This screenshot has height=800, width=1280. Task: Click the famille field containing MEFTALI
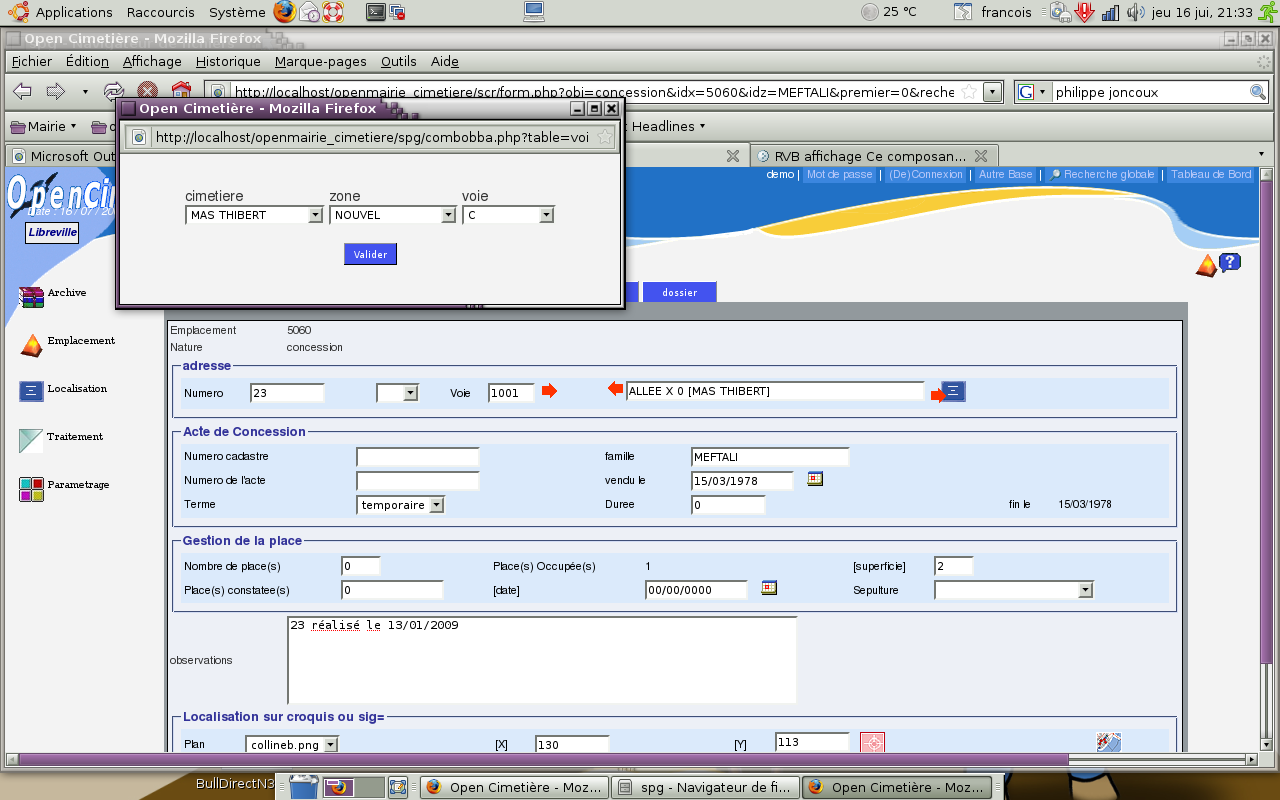[x=770, y=457]
